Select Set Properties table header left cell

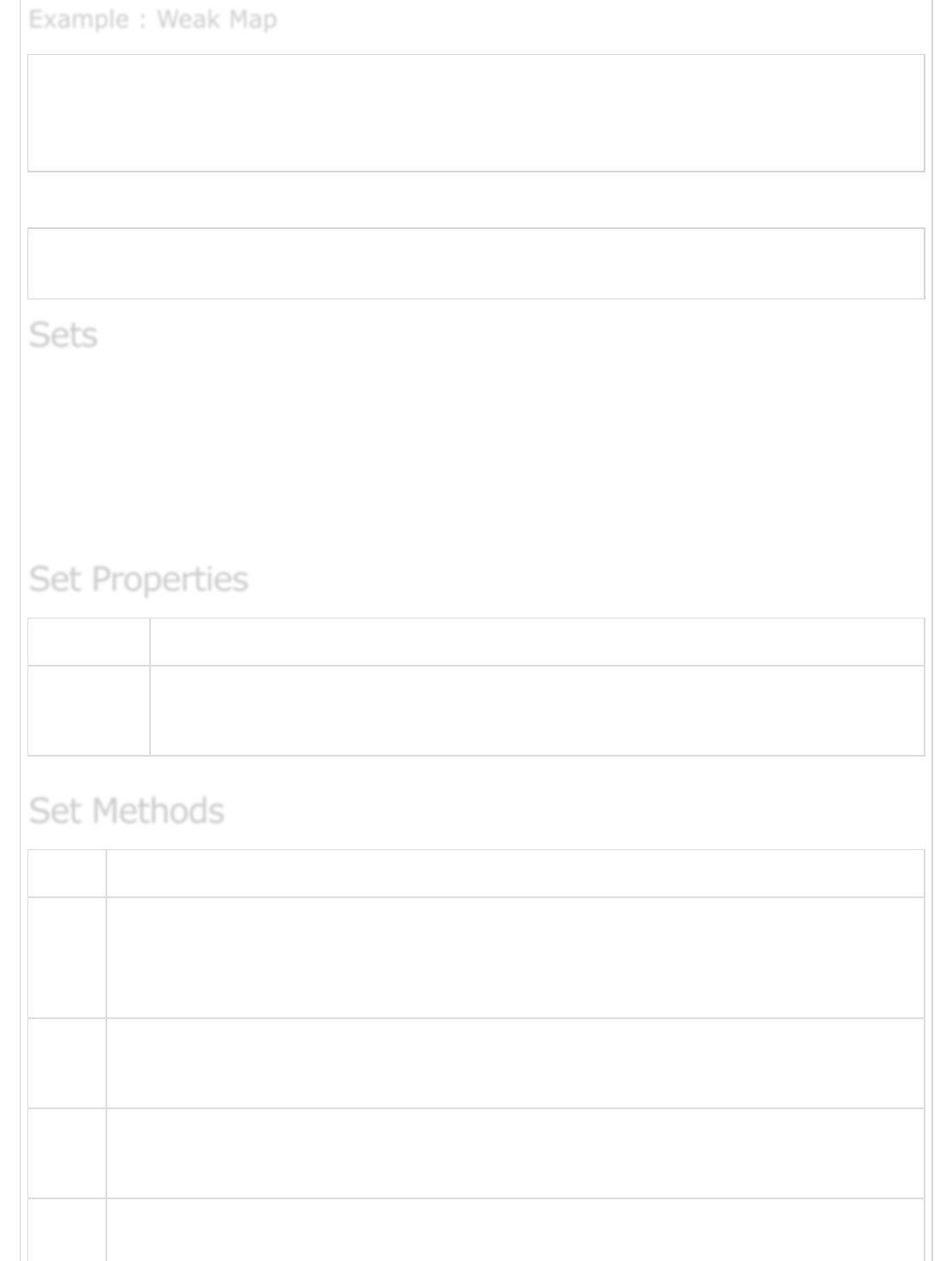coord(89,642)
